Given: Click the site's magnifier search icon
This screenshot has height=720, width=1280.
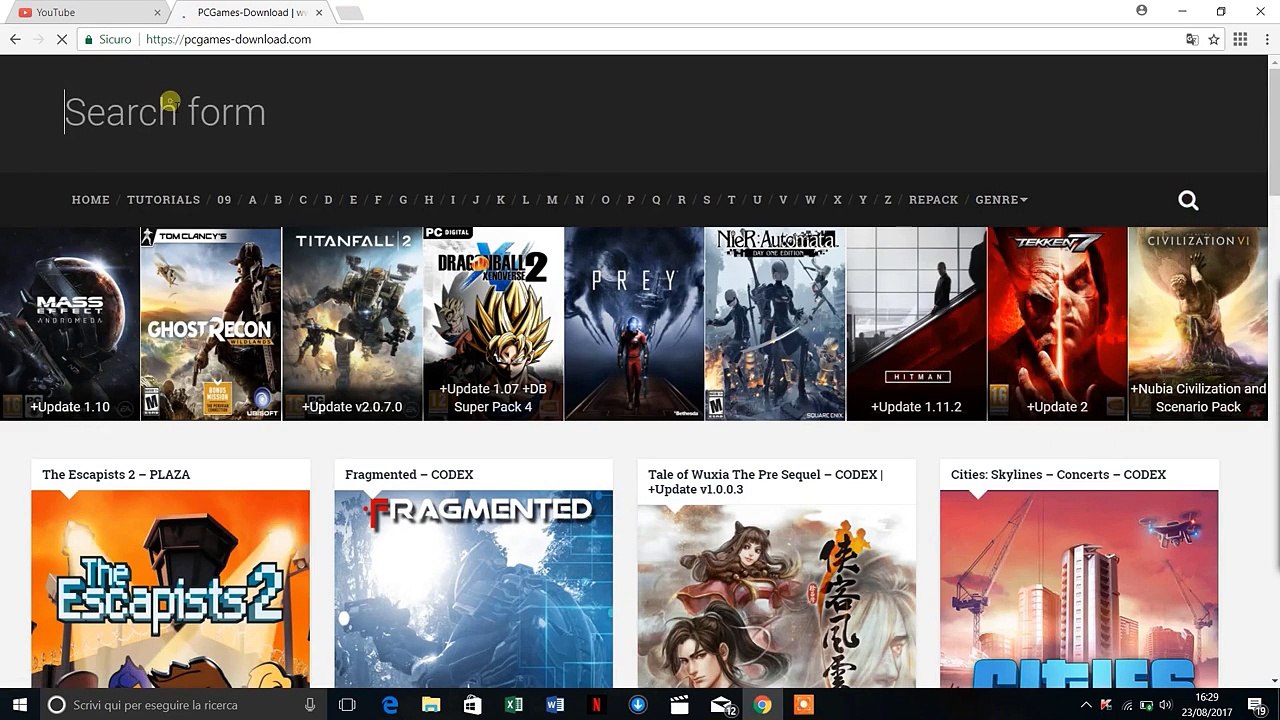Looking at the screenshot, I should (x=1188, y=200).
